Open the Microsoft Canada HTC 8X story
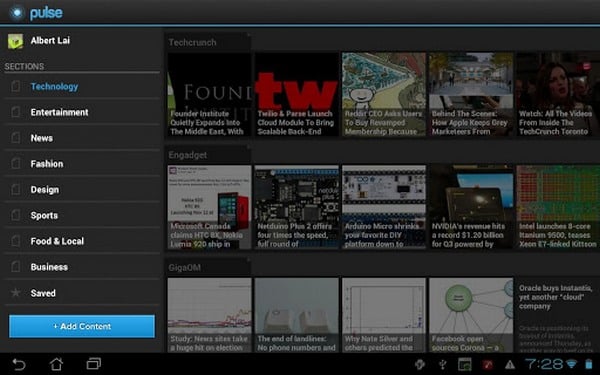This screenshot has width=600, height=375. pos(209,207)
